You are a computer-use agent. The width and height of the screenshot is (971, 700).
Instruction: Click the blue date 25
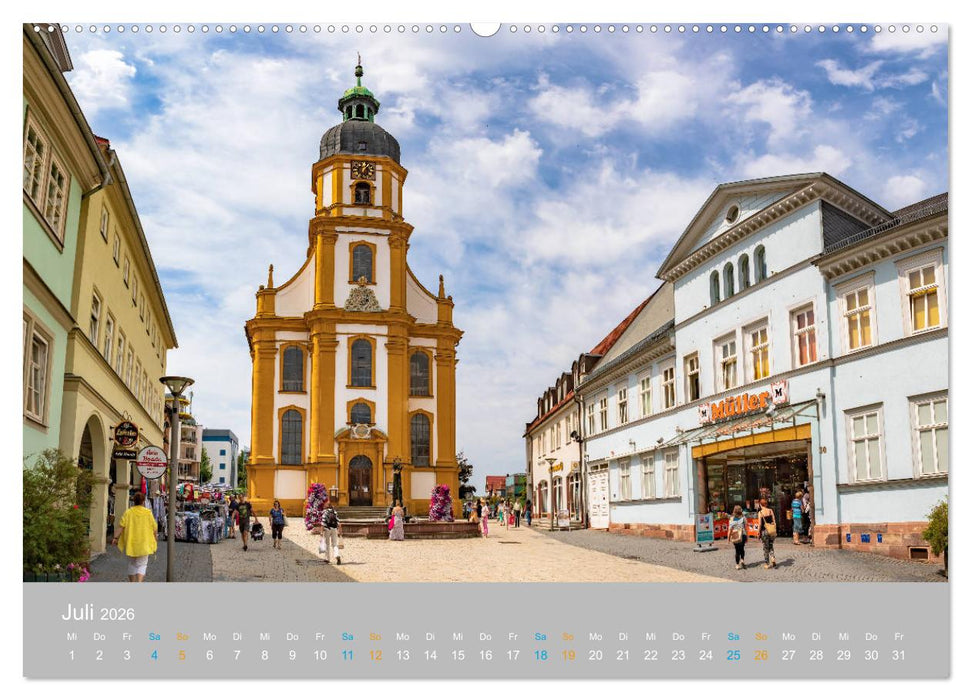tap(732, 655)
